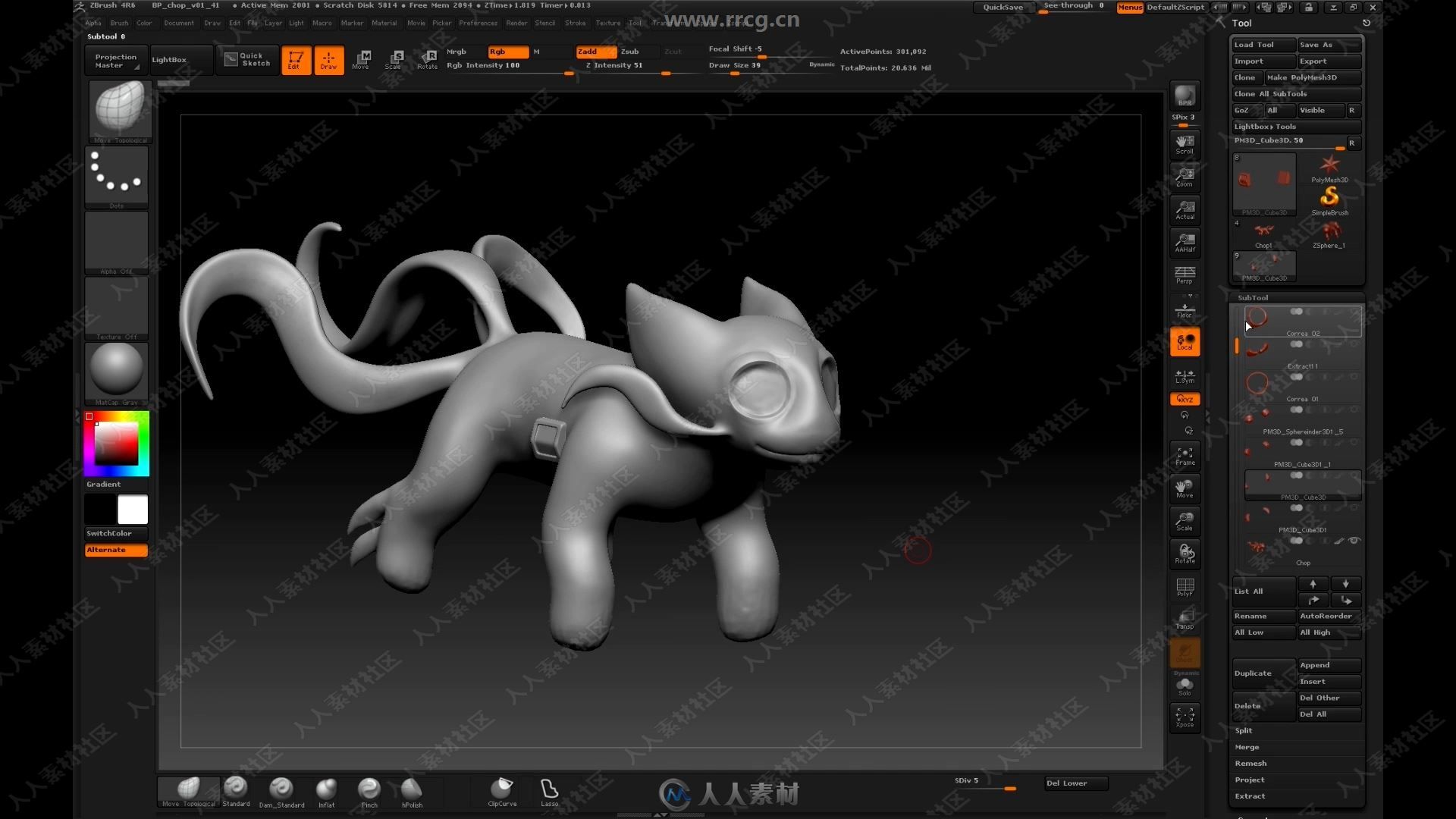Expand the Project section

[x=1249, y=780]
